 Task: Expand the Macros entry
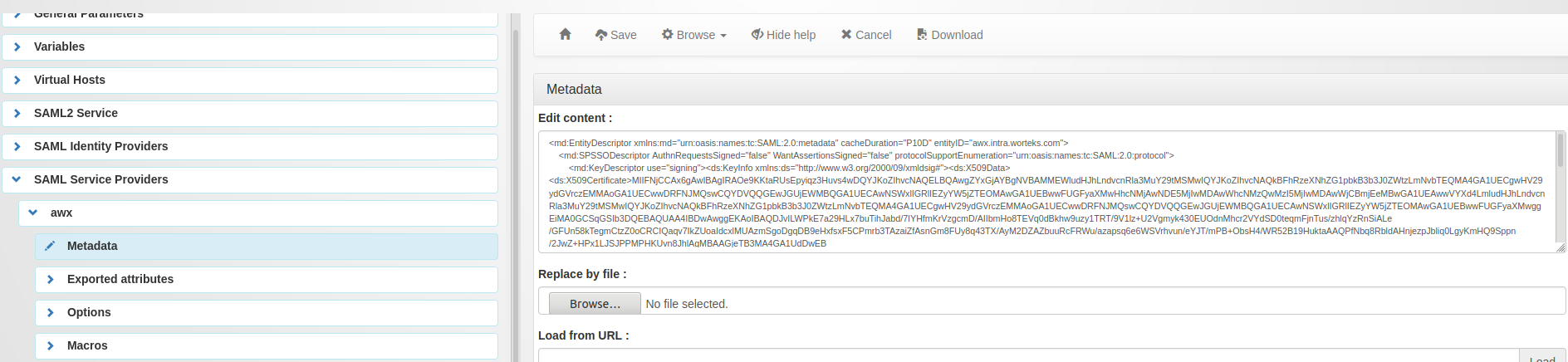click(267, 345)
